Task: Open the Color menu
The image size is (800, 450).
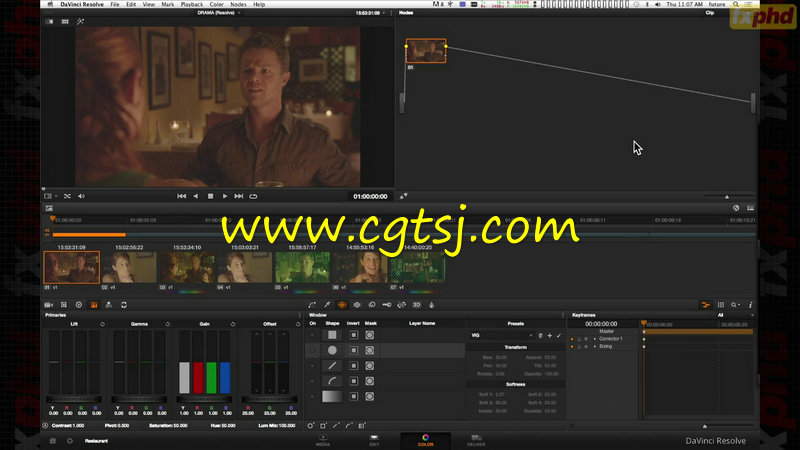Action: pos(216,4)
